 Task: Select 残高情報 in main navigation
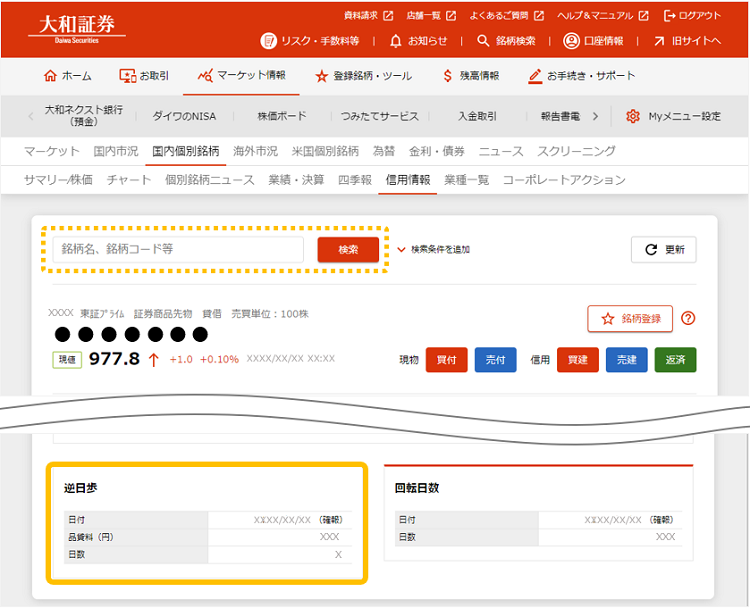471,76
